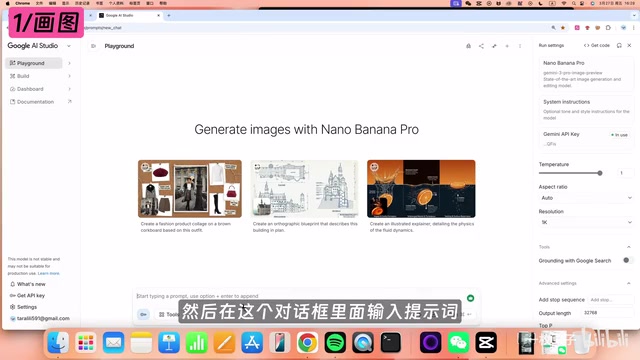Open Mail from the dock
Image resolution: width=640 pixels, height=360 pixels.
pyautogui.click(x=113, y=342)
